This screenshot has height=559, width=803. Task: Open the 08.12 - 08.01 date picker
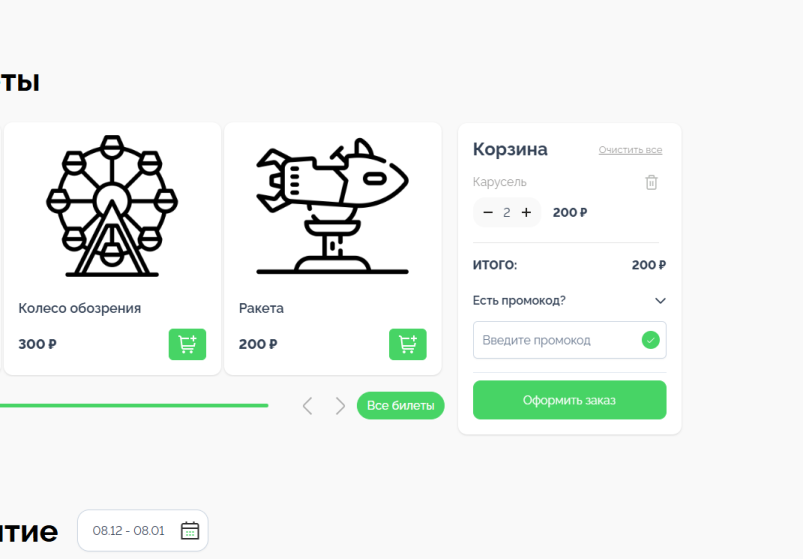click(143, 530)
